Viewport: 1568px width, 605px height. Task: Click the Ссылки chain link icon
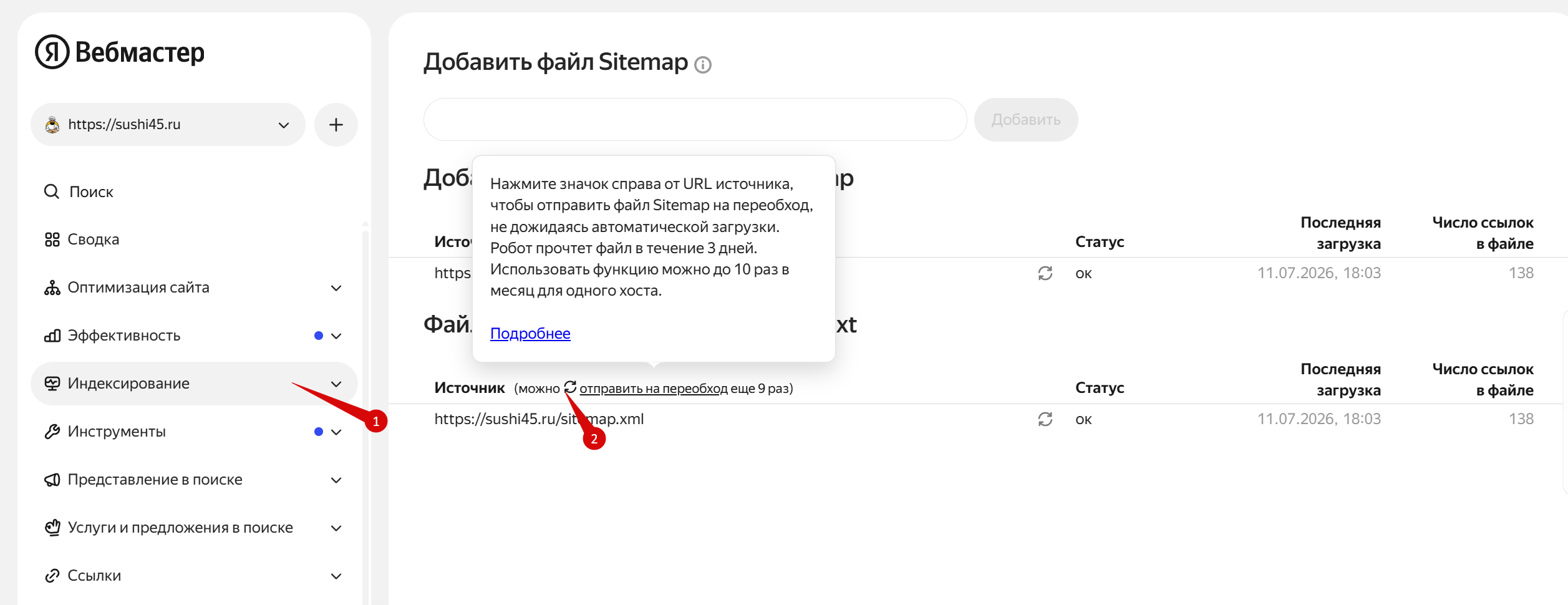pyautogui.click(x=52, y=576)
